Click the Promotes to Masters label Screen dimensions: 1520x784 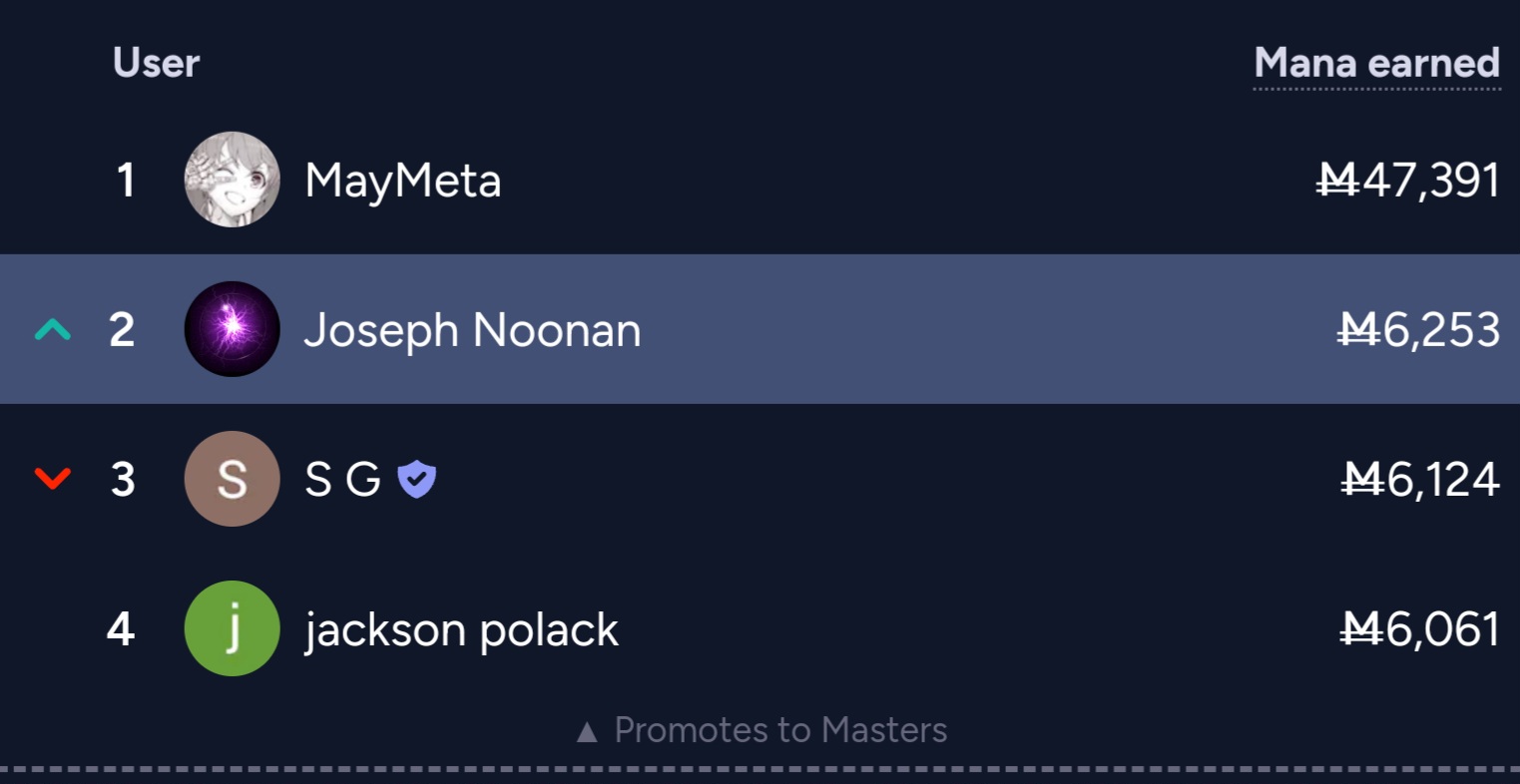click(780, 730)
